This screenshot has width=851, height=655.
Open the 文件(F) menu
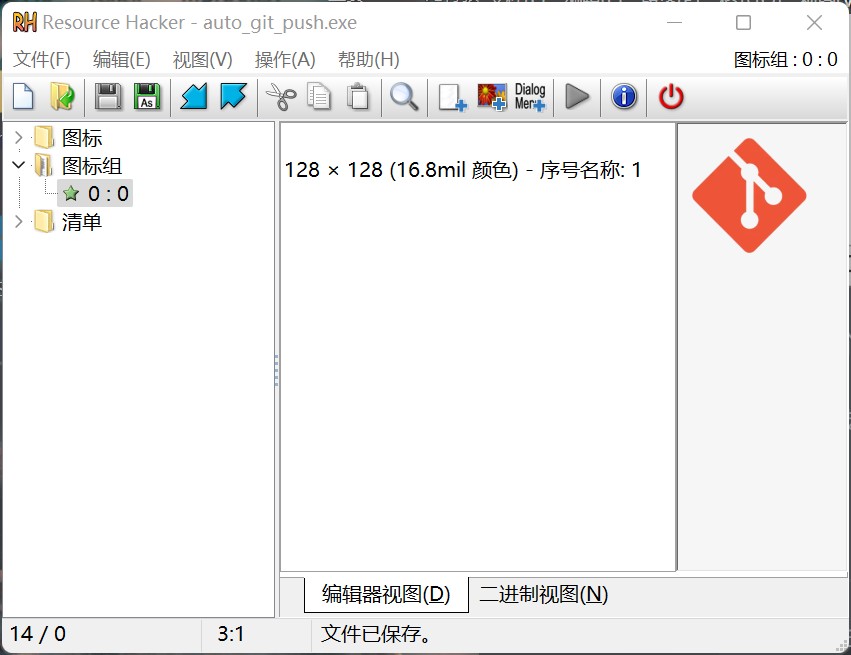click(x=42, y=59)
